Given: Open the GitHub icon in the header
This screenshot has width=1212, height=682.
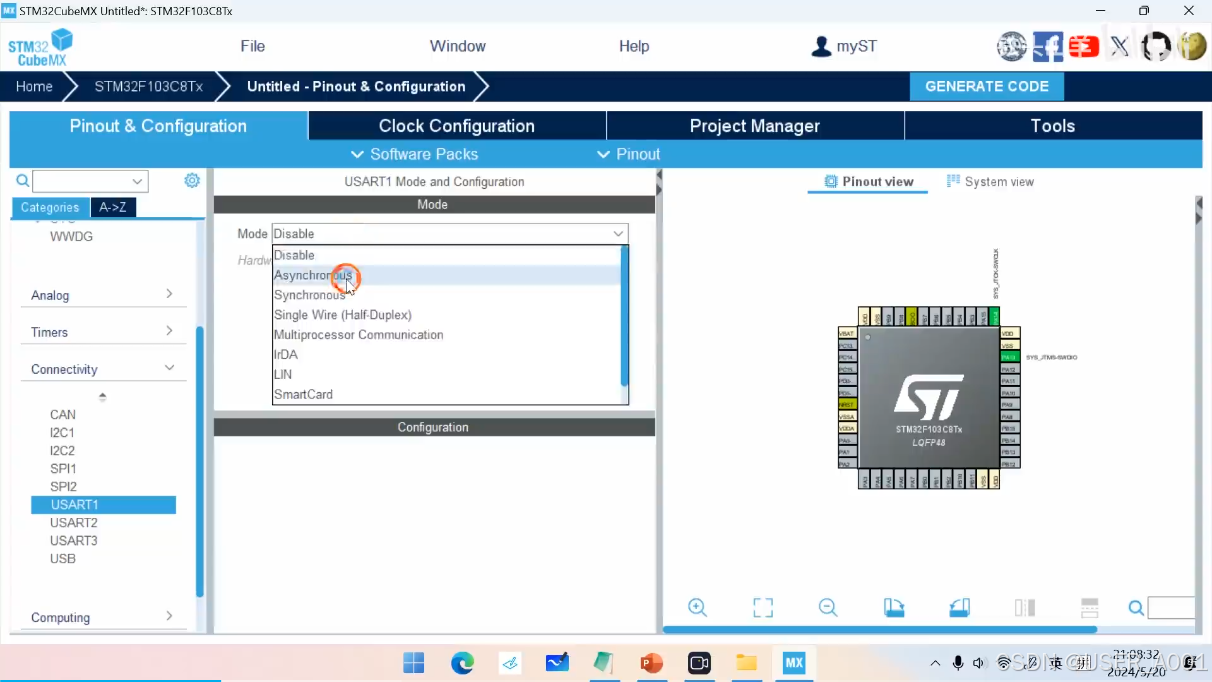Looking at the screenshot, I should [1156, 46].
